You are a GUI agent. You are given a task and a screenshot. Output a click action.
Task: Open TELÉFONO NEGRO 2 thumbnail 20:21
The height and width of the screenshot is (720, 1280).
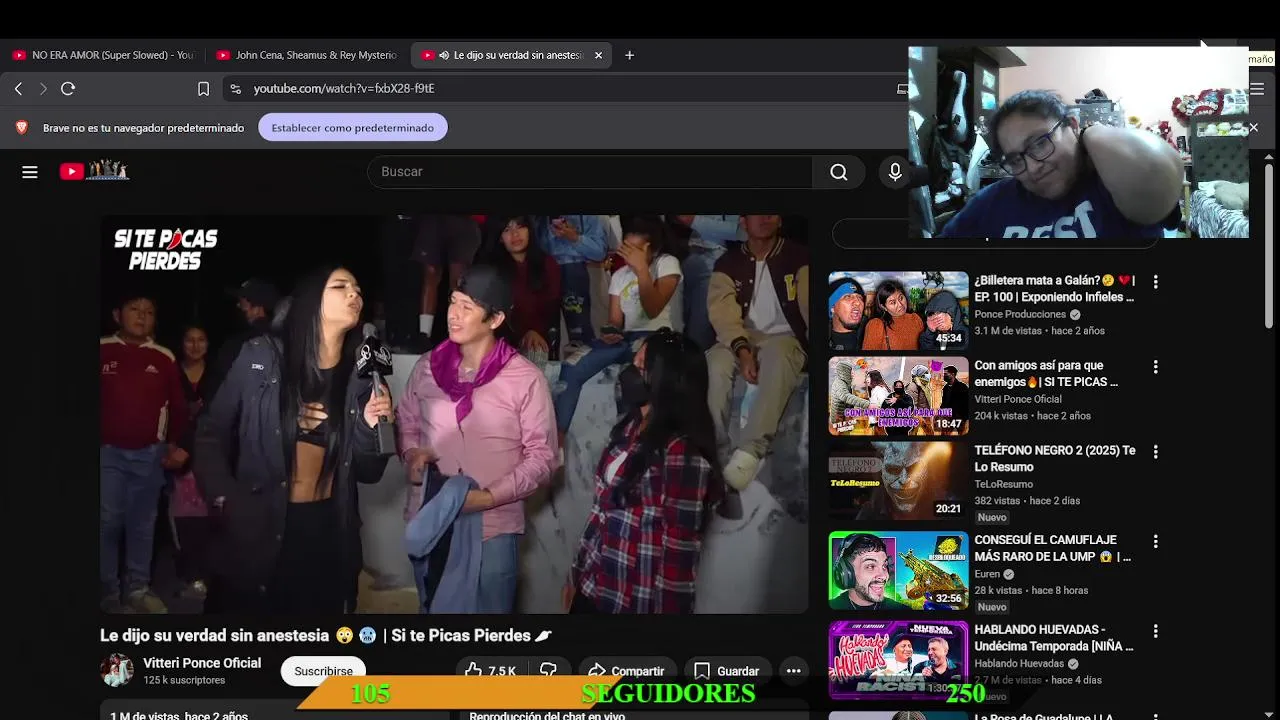point(898,481)
